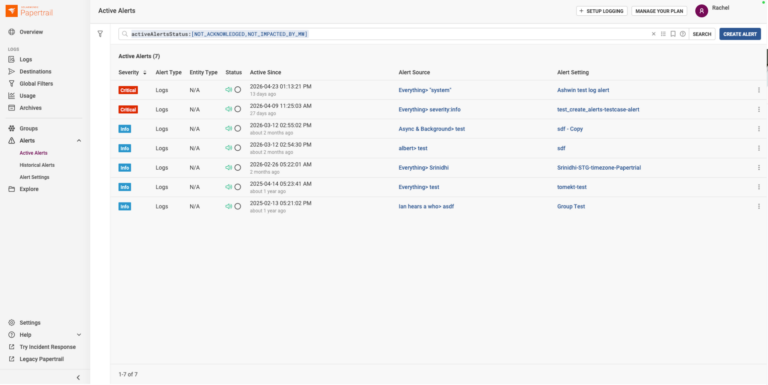
Task: Click the speaker icon for Ashwin test log alert
Action: 228,90
